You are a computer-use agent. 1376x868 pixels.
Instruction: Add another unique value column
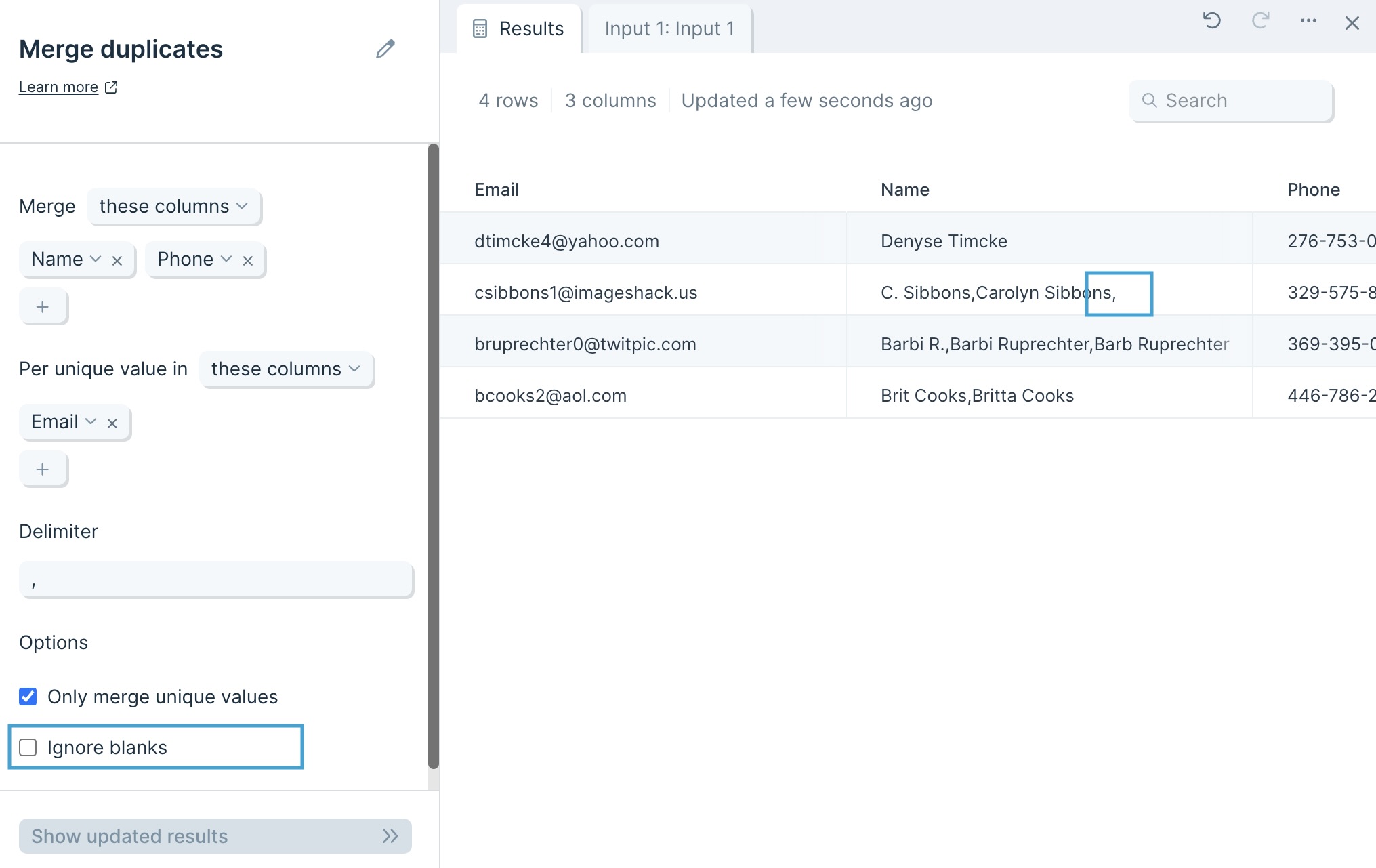[43, 469]
